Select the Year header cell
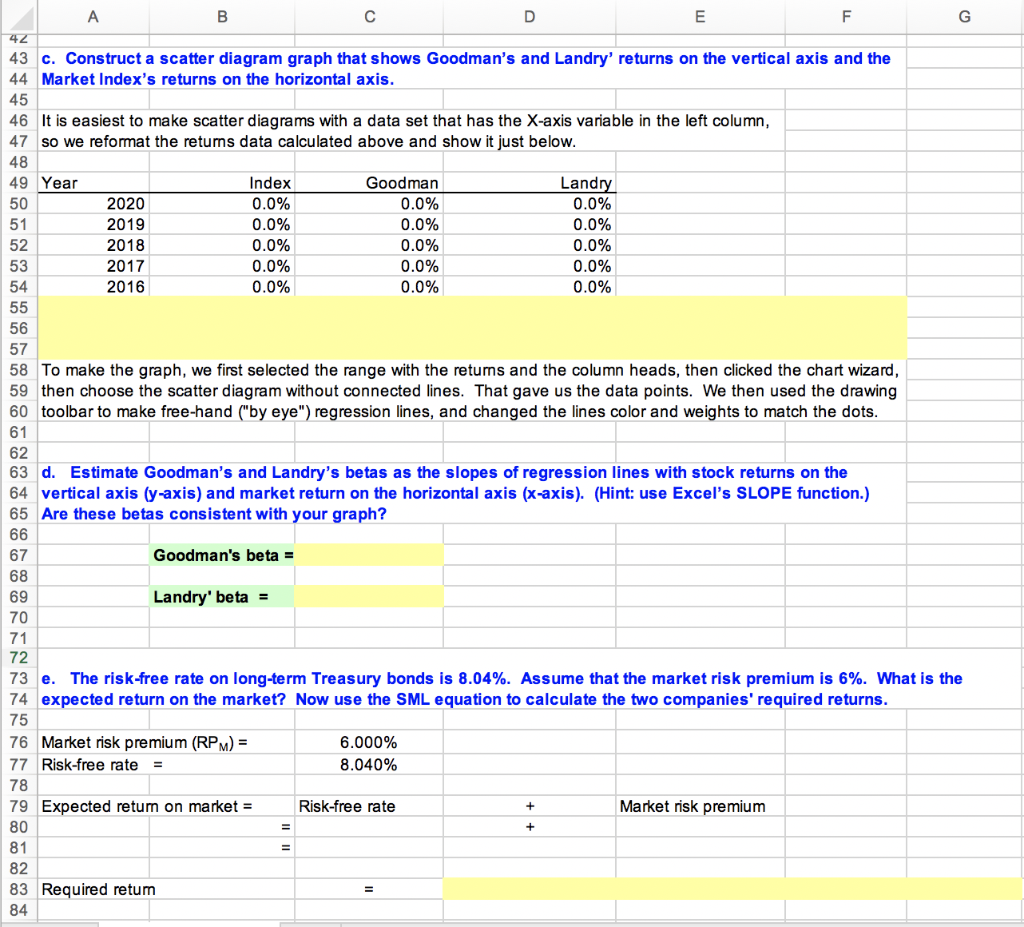The image size is (1024, 927). point(92,182)
